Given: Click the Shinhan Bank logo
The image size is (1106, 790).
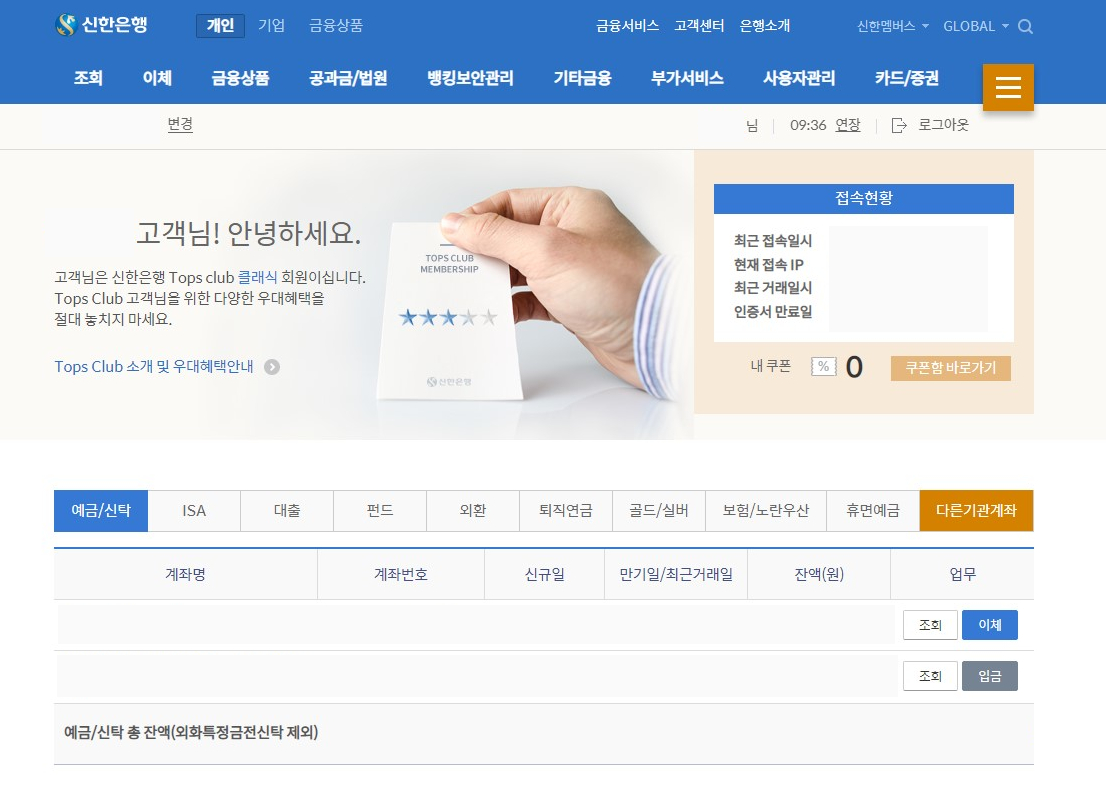Looking at the screenshot, I should pyautogui.click(x=101, y=25).
